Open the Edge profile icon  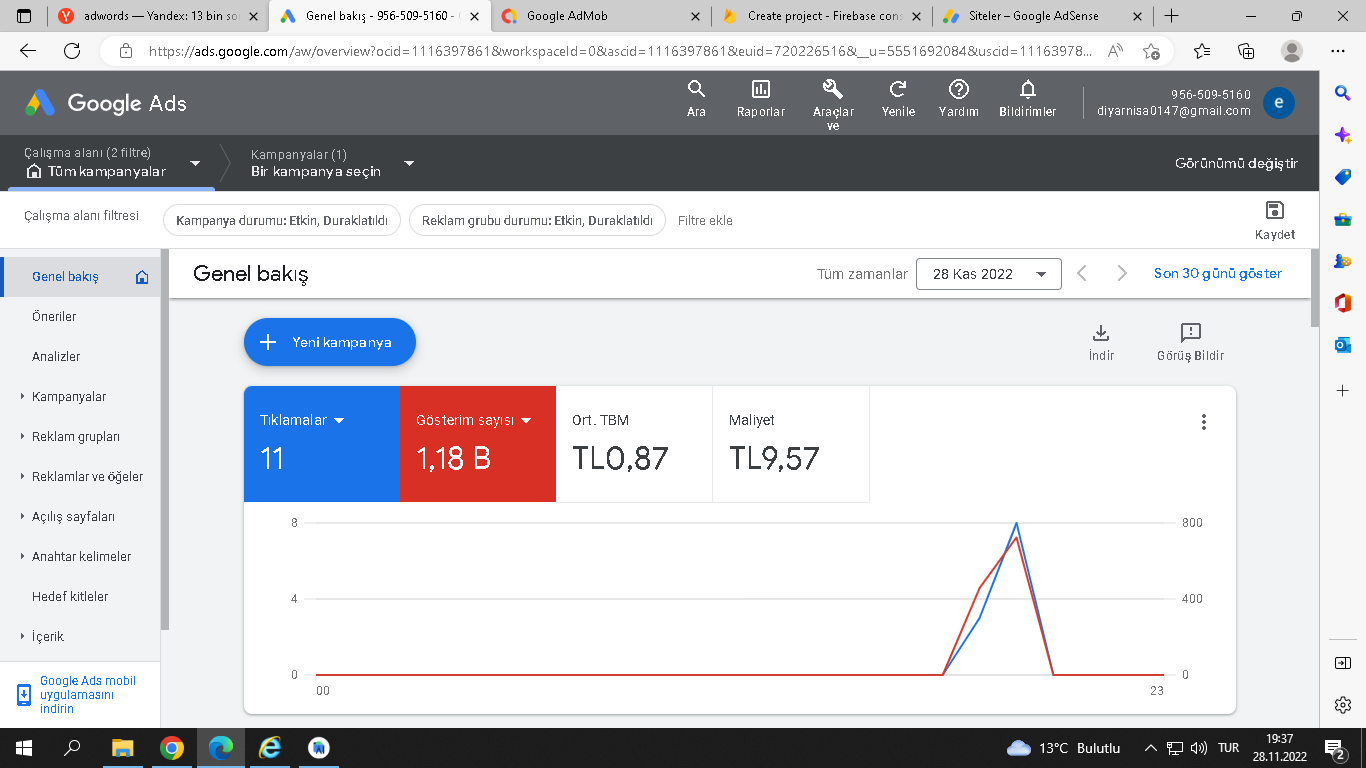pyautogui.click(x=1292, y=51)
